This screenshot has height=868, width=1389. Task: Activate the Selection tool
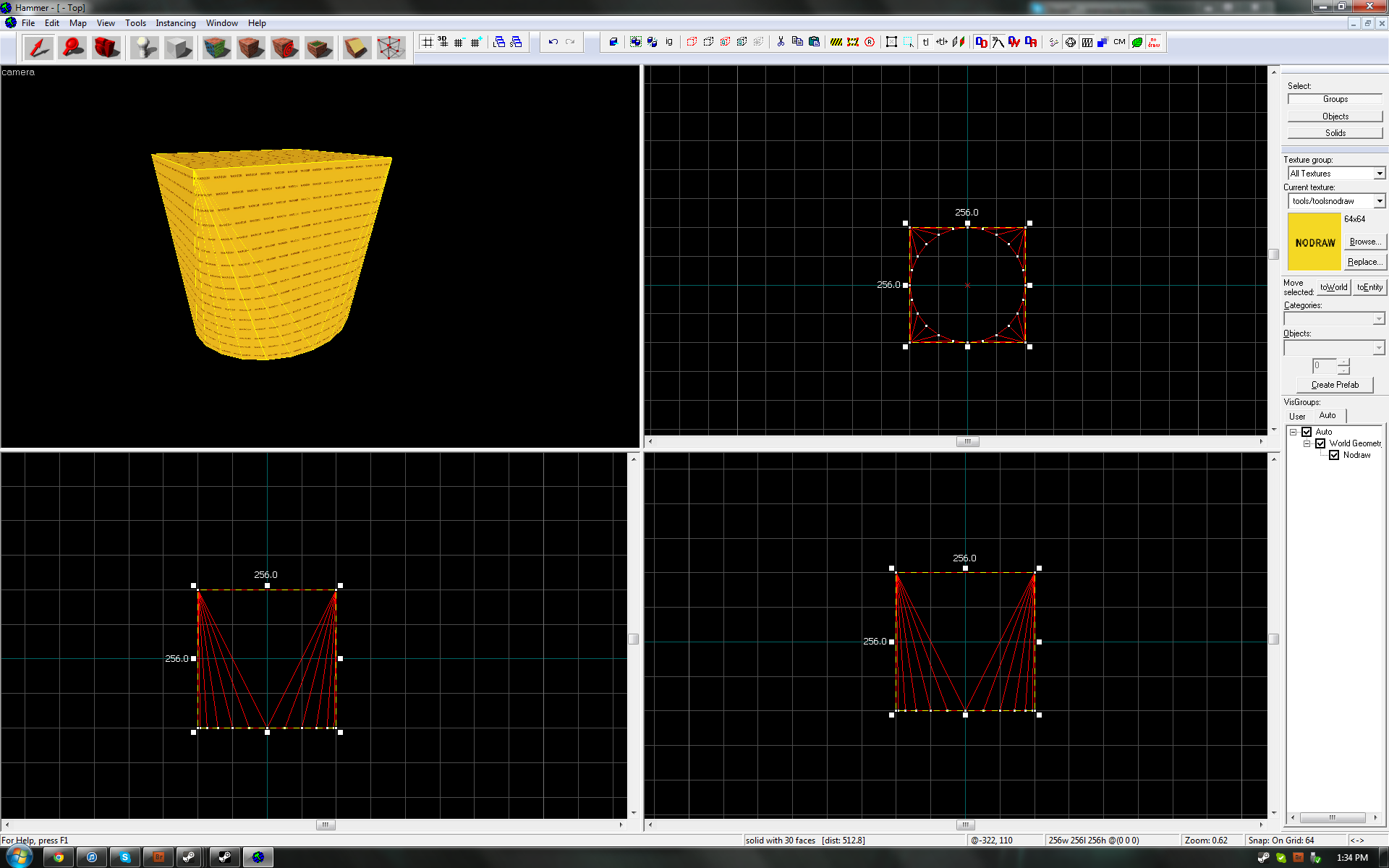(38, 48)
